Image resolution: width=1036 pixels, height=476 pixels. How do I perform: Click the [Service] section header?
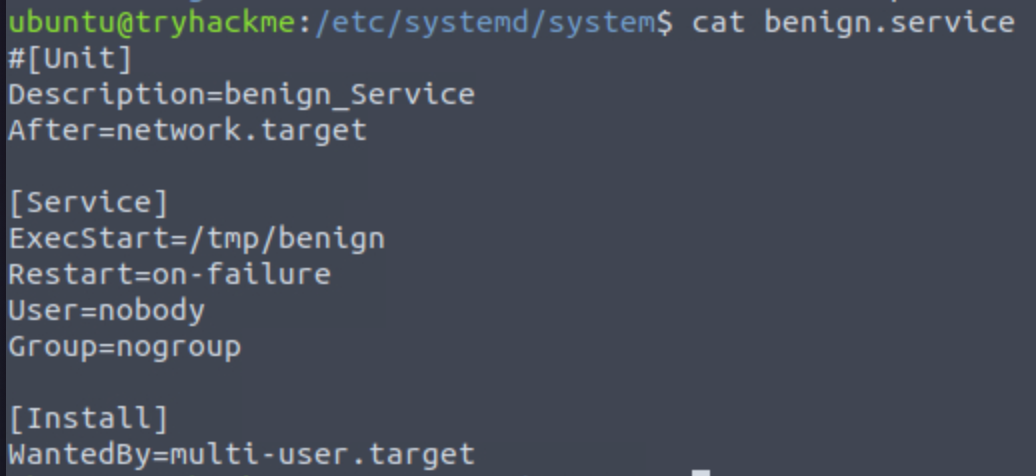pyautogui.click(x=89, y=202)
